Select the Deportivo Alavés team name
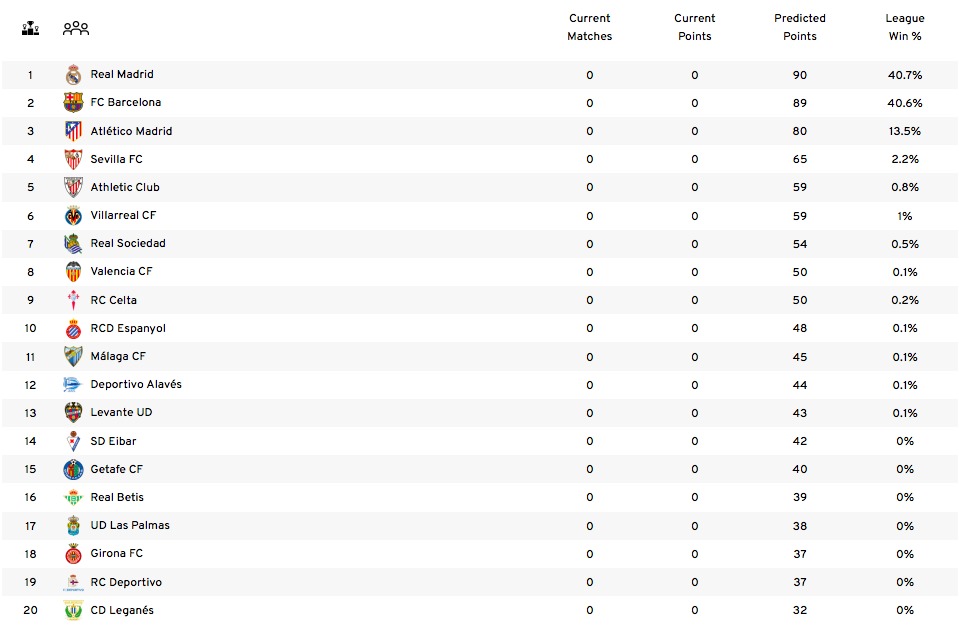959x640 pixels. pyautogui.click(x=136, y=384)
